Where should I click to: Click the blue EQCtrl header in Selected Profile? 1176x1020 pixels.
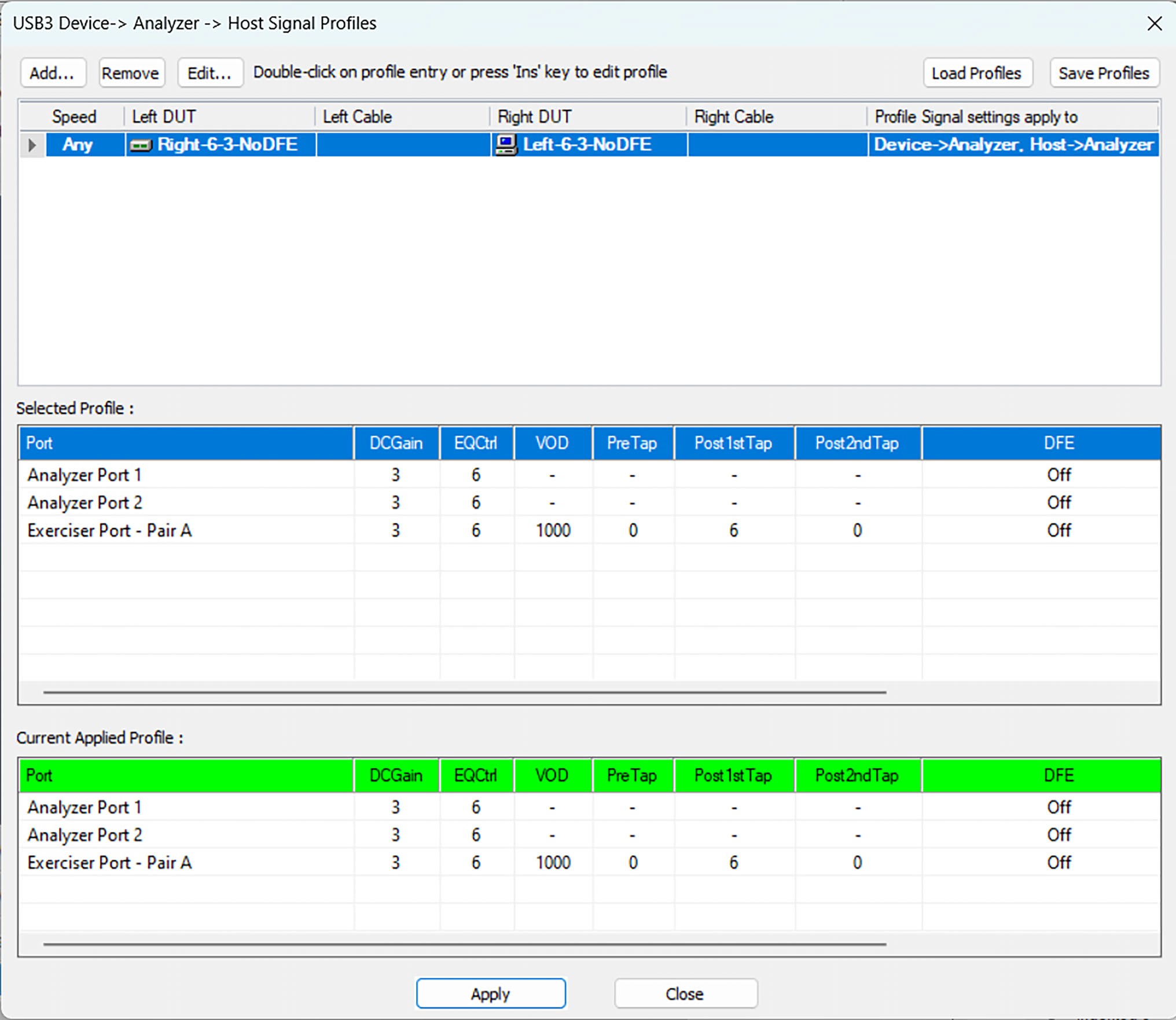click(476, 443)
